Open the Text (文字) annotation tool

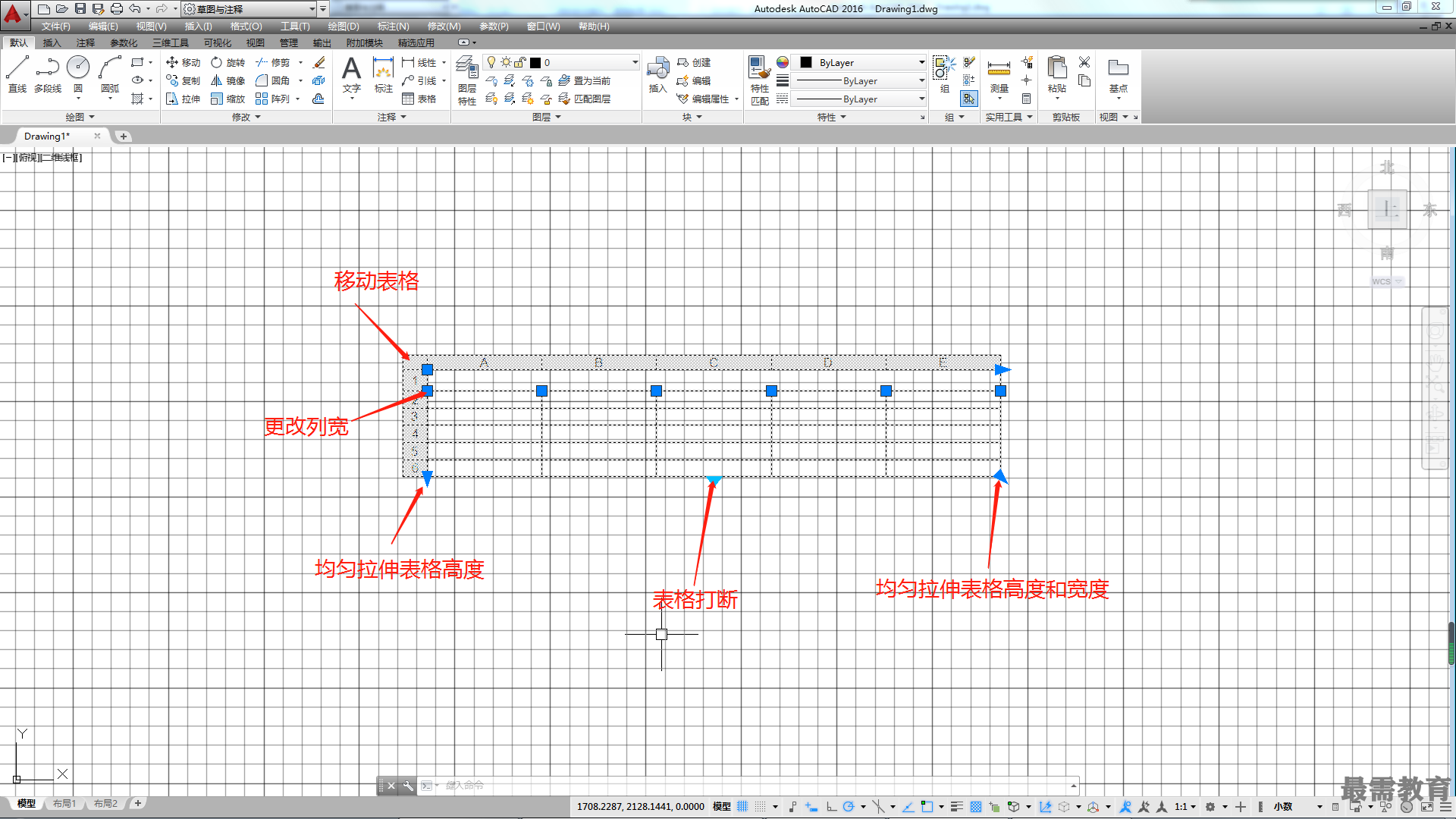click(x=351, y=74)
